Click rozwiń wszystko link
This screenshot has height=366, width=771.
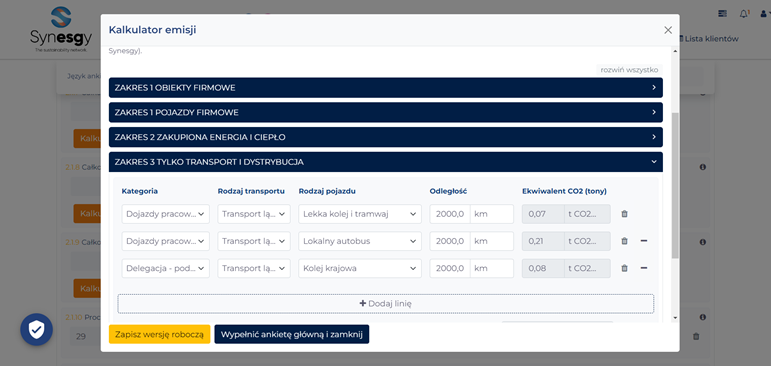629,70
